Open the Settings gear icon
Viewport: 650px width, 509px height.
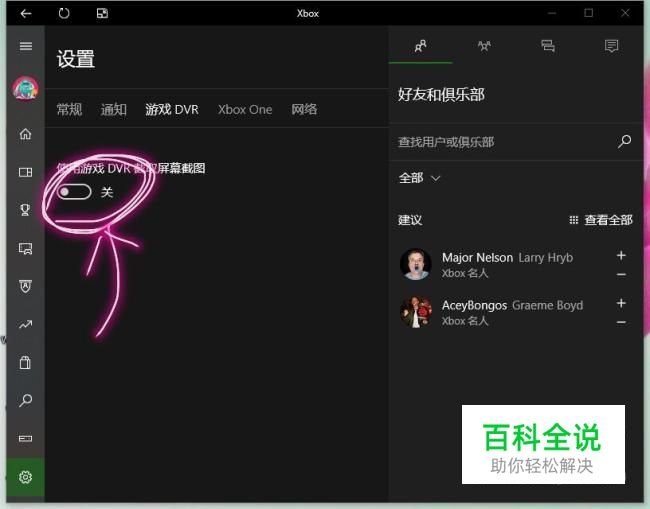pos(25,477)
